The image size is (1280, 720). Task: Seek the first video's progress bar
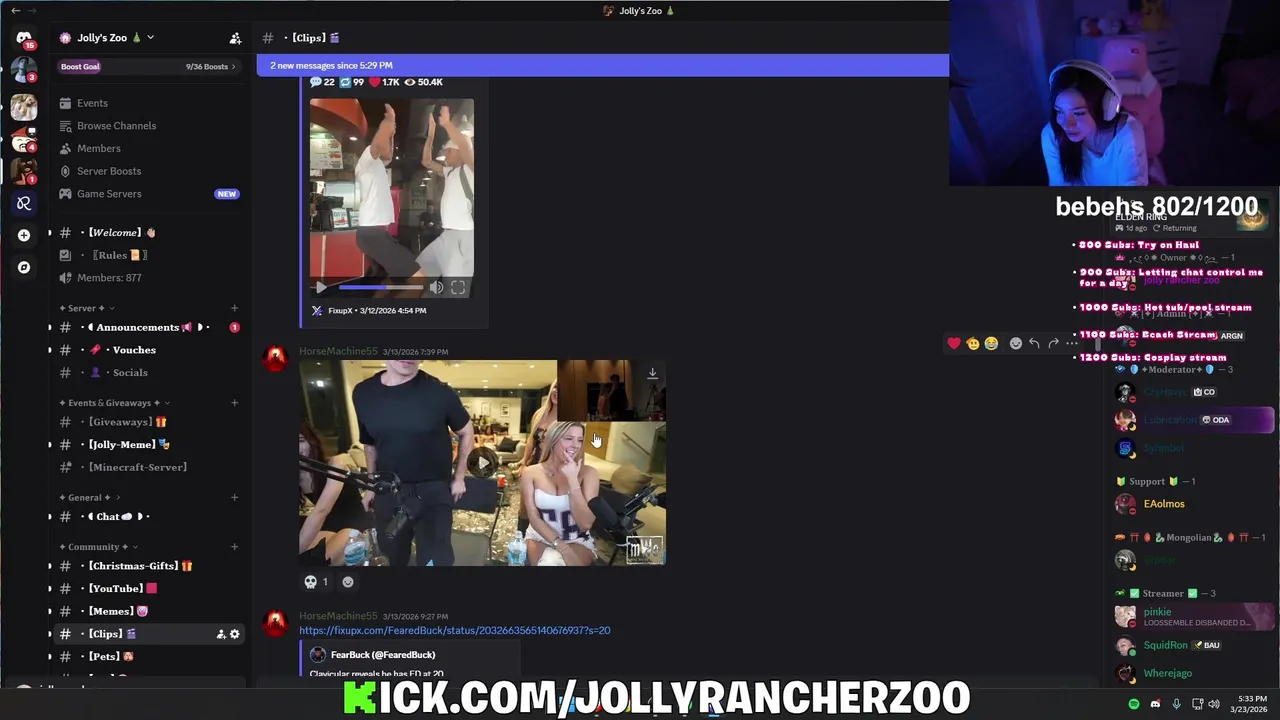(x=381, y=287)
